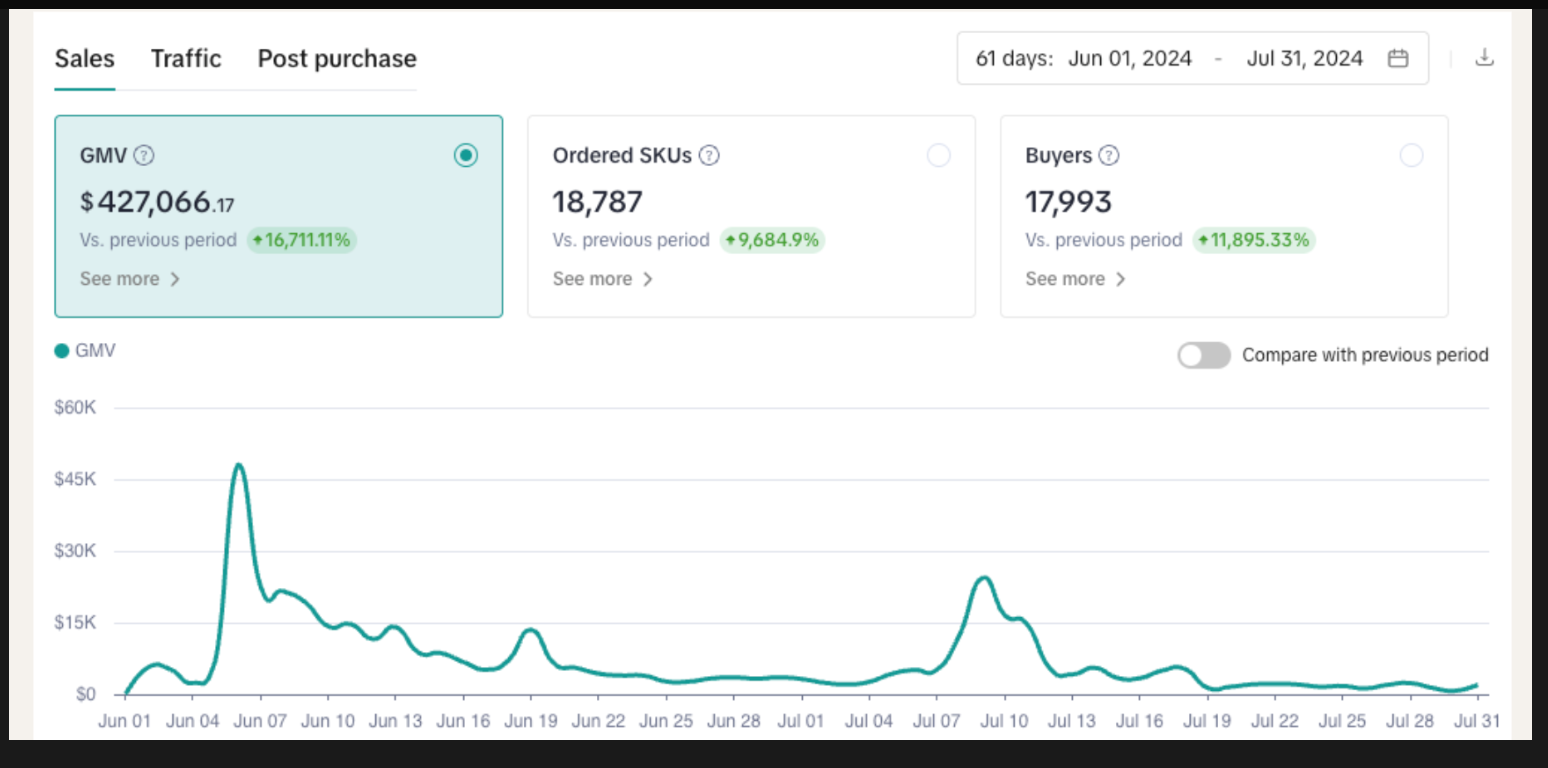The width and height of the screenshot is (1548, 768).
Task: Enable Compare with previous period toggle
Action: tap(1204, 355)
